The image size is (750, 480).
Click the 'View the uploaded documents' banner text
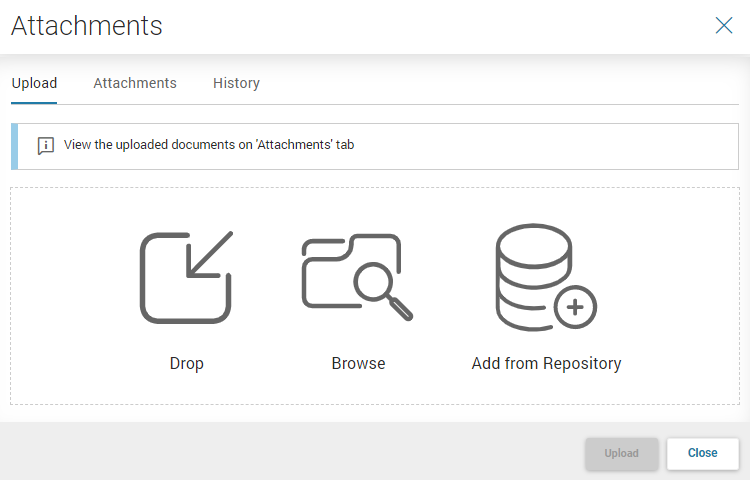209,145
